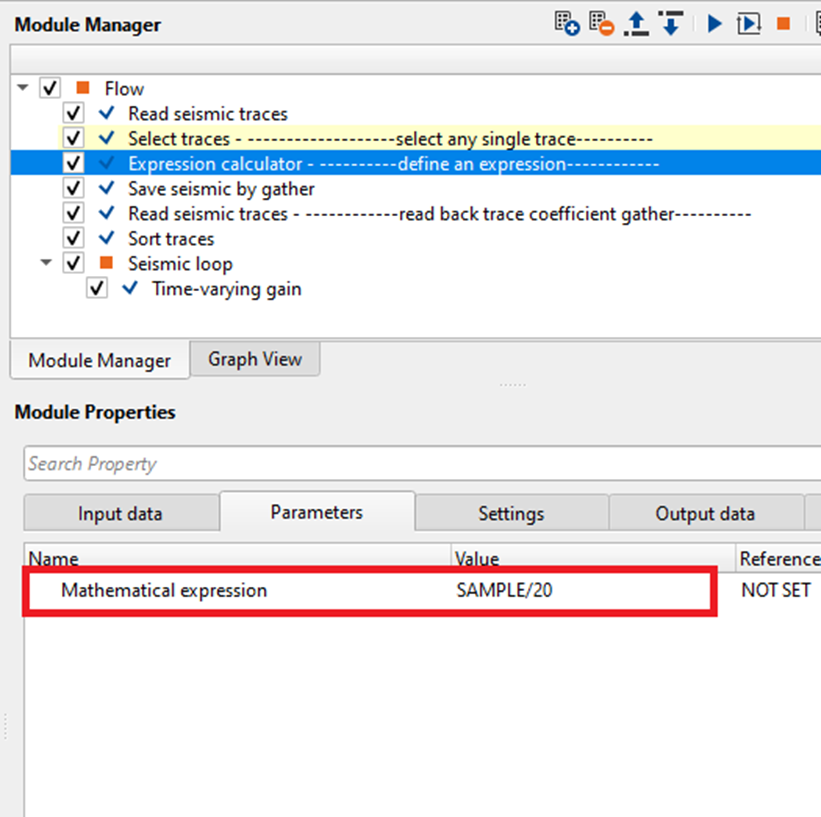821x817 pixels.
Task: Click the SAMPLE/20 expression value
Action: 504,591
